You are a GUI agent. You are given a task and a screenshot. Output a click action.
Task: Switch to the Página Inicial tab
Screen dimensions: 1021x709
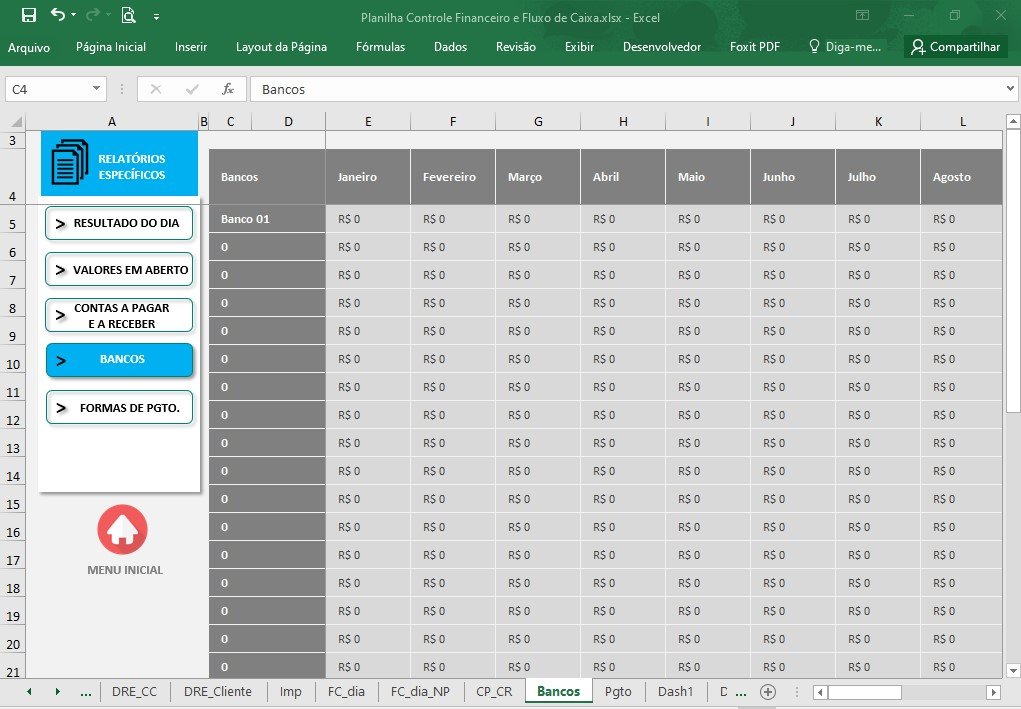(111, 47)
